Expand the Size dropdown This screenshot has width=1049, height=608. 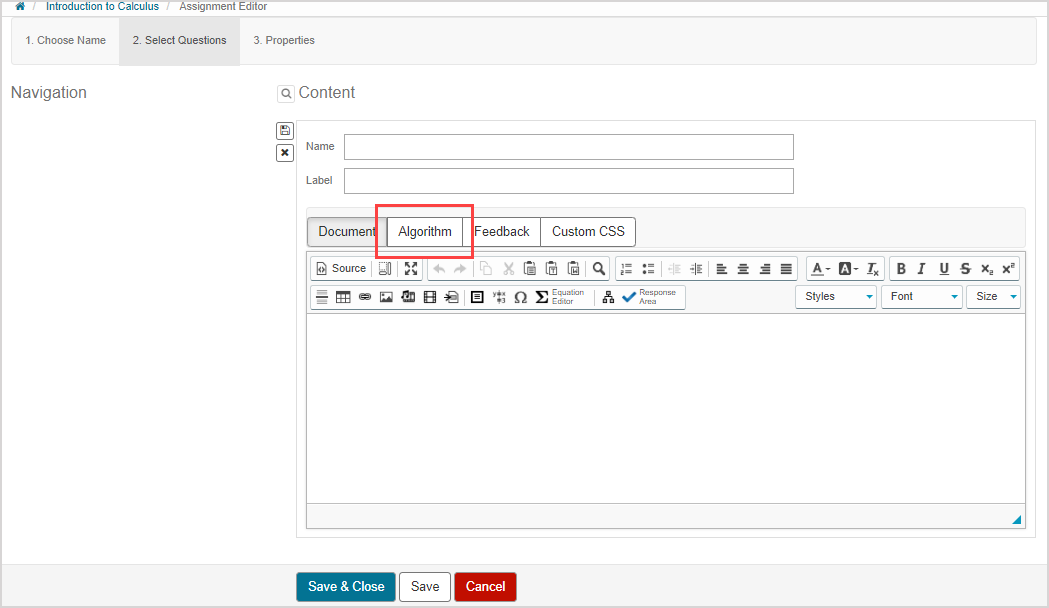993,297
